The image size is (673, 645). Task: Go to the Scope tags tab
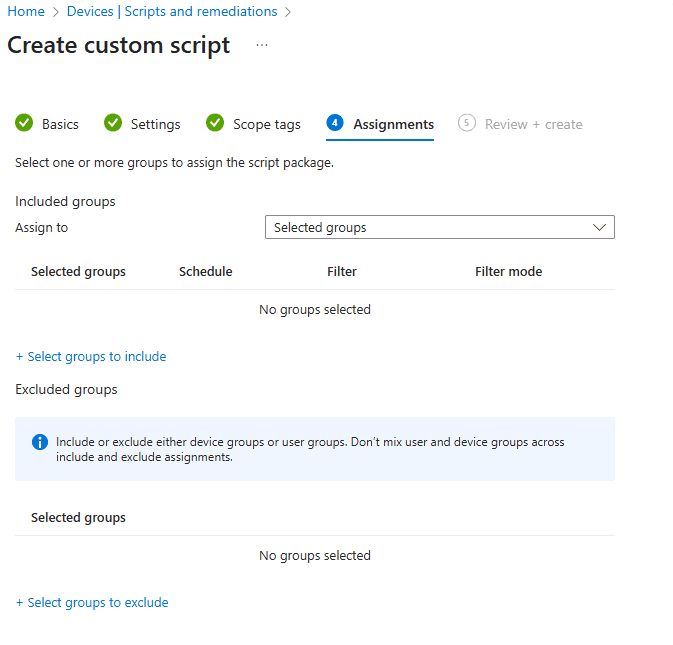(x=266, y=125)
